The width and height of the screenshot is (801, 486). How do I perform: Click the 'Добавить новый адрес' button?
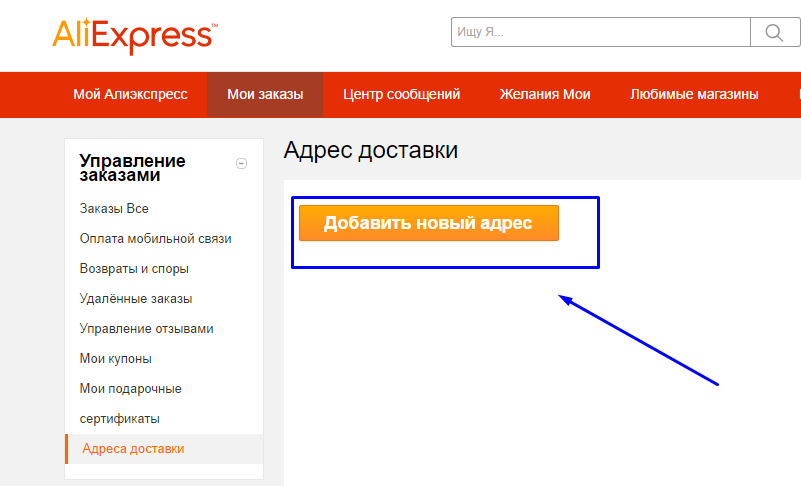coord(429,223)
